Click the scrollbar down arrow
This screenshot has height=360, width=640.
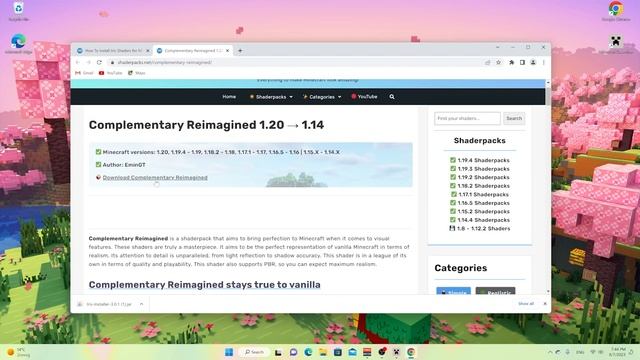coord(548,291)
